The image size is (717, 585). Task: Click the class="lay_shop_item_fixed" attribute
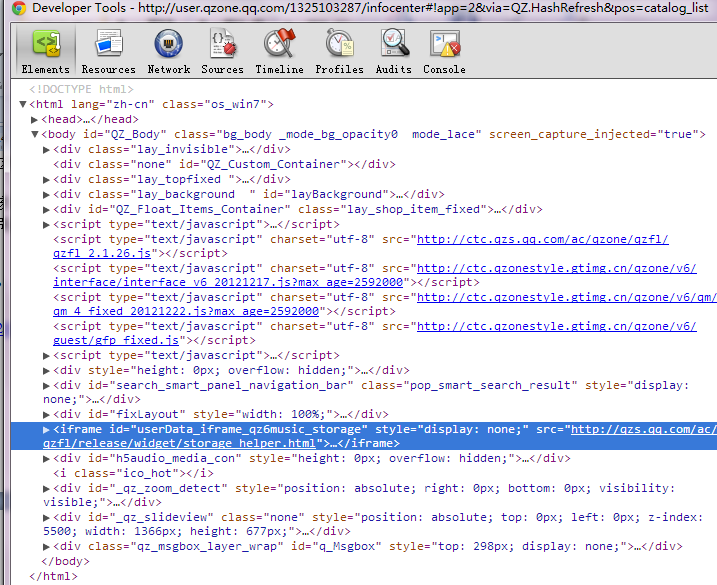392,209
